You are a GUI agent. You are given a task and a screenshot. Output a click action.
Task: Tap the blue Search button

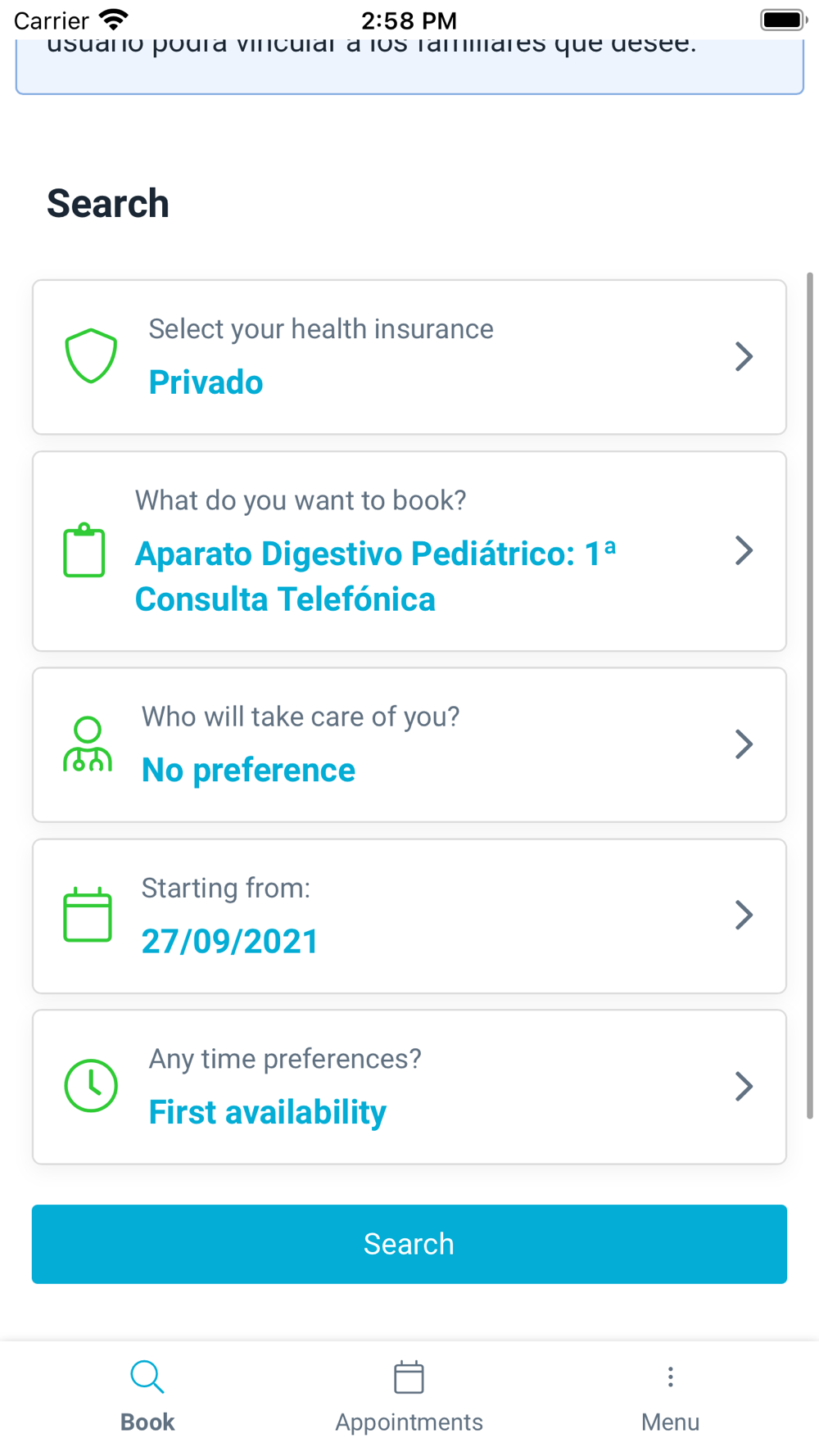click(x=409, y=1244)
